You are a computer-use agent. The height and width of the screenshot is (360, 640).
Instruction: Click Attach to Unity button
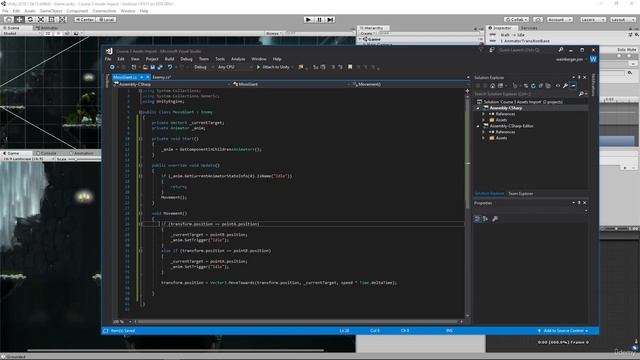(x=273, y=67)
